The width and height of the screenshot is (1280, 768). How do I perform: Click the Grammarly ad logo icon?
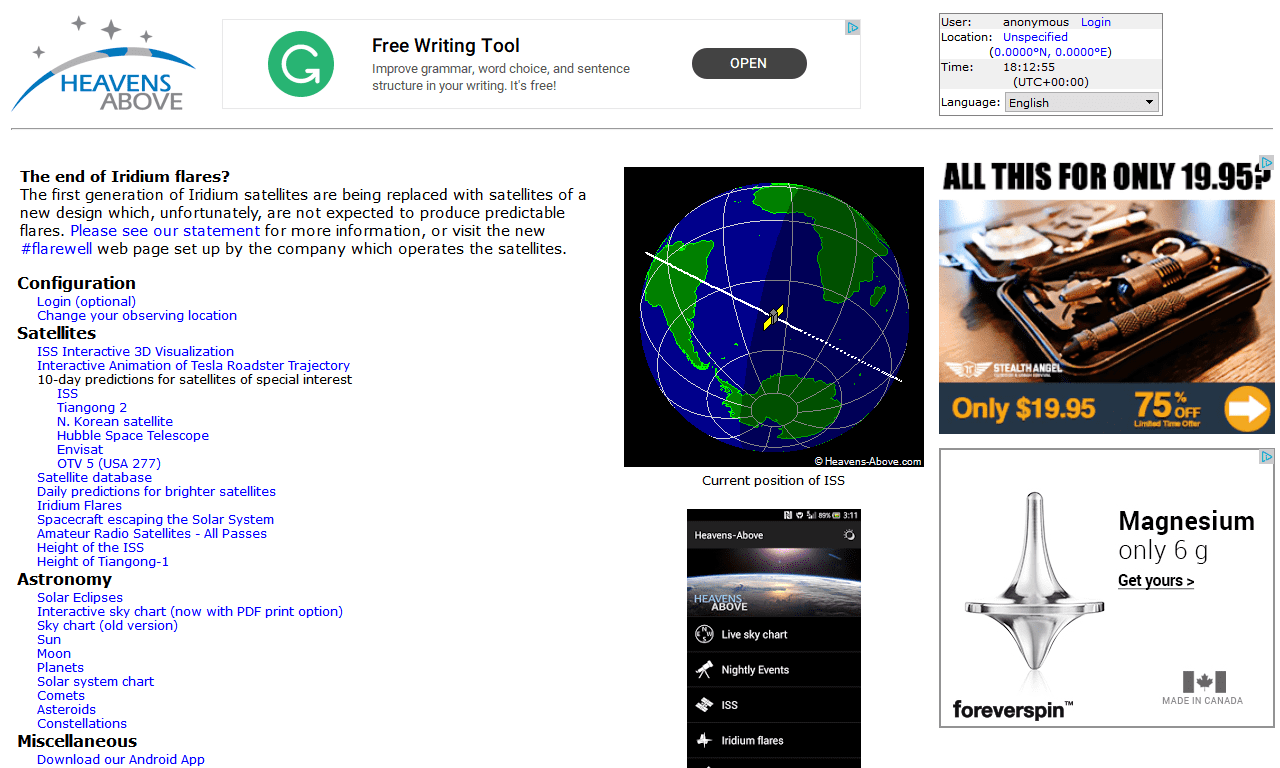[x=301, y=63]
